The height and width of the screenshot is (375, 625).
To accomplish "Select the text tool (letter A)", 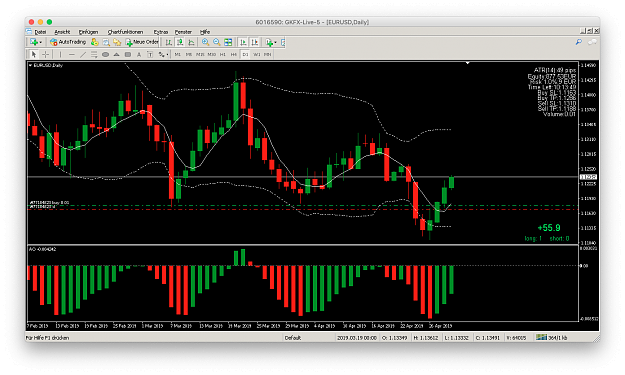I will pos(139,55).
